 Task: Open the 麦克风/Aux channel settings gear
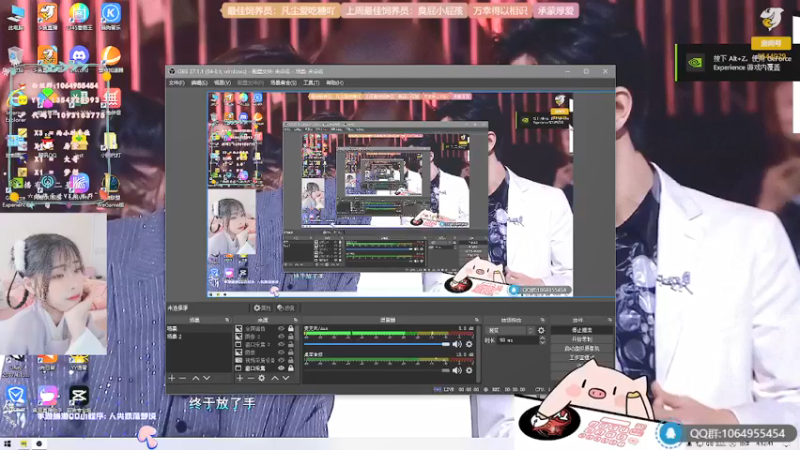pos(469,344)
